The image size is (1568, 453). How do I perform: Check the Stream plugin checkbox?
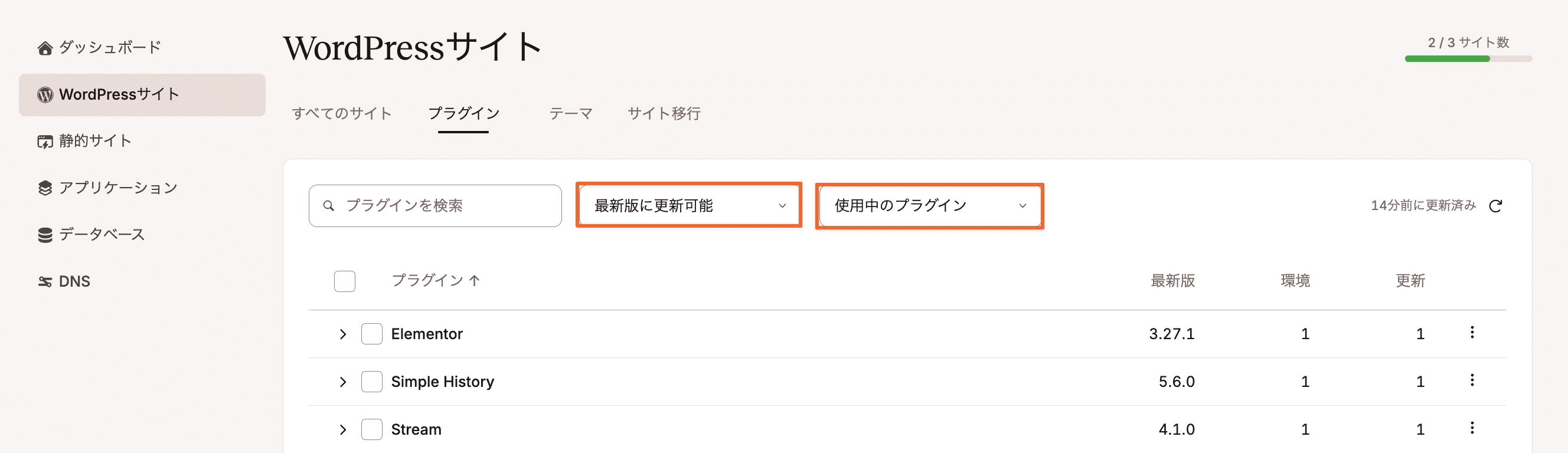coord(371,429)
